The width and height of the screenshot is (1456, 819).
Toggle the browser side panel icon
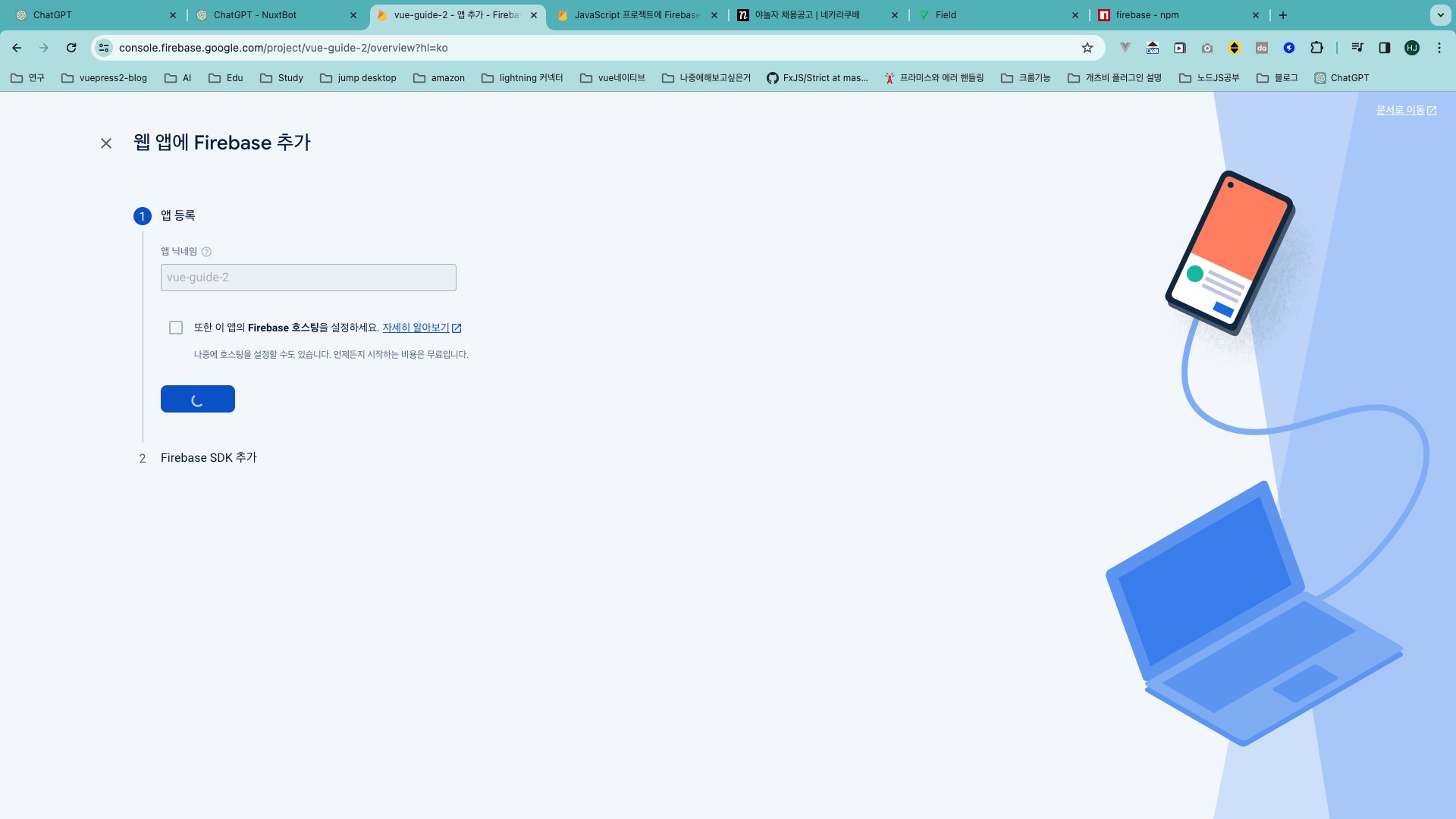coord(1385,48)
